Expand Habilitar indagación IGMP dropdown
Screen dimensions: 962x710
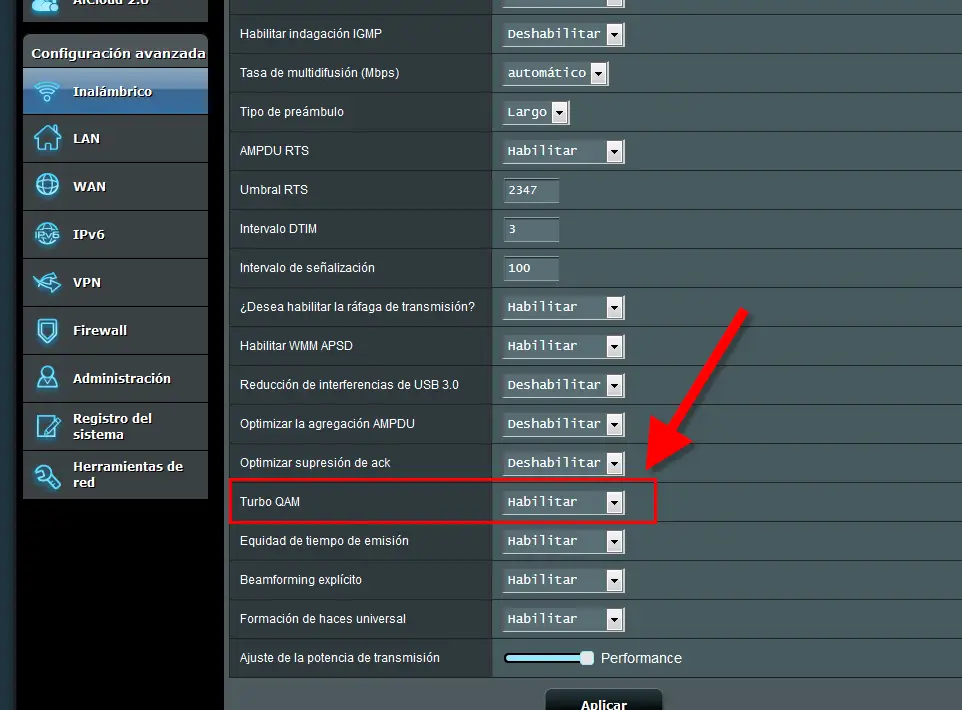click(563, 34)
